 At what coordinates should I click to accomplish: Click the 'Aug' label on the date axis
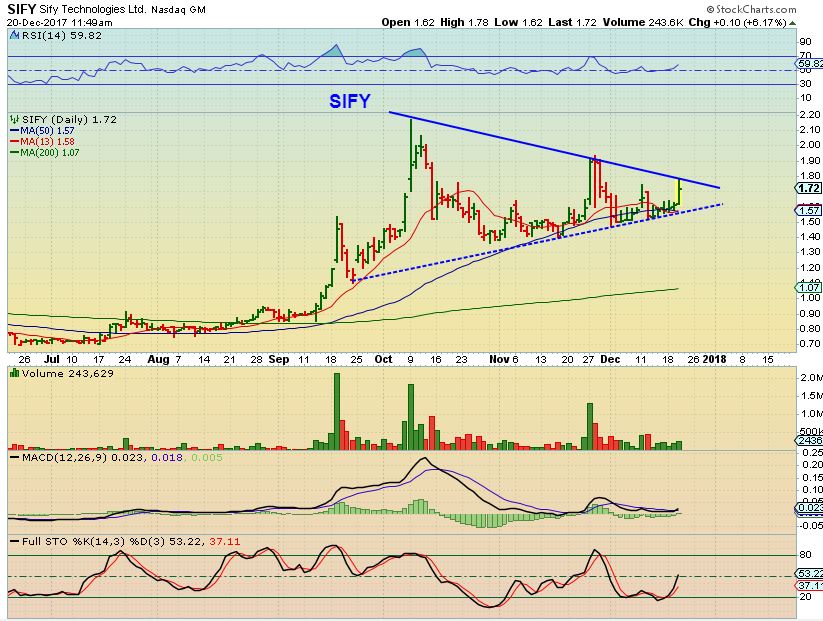[159, 359]
